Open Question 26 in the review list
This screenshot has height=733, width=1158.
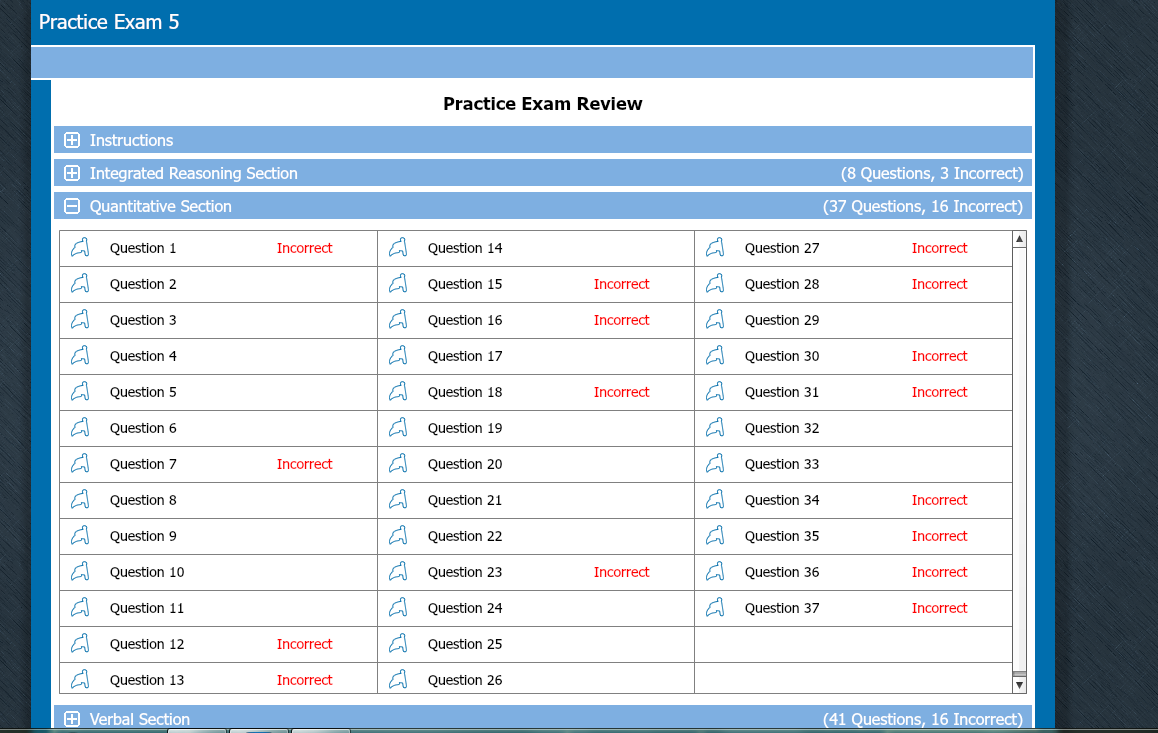point(465,680)
